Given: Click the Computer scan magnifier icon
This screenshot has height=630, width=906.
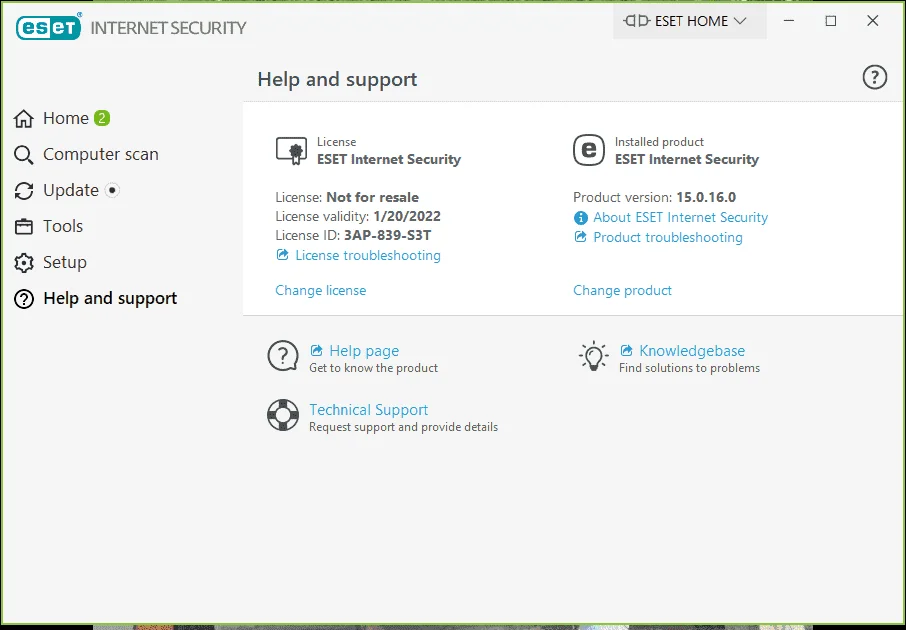Looking at the screenshot, I should [24, 155].
